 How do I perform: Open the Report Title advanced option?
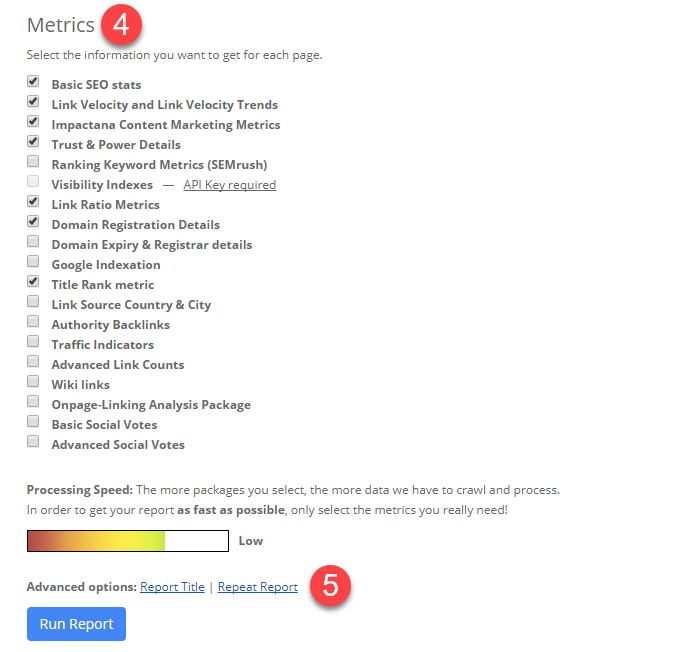point(172,587)
